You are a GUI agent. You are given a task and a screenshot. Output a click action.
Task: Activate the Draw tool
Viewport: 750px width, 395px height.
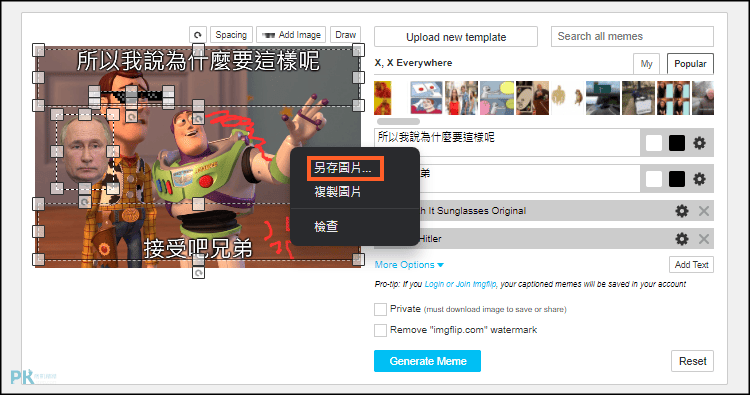[x=345, y=35]
